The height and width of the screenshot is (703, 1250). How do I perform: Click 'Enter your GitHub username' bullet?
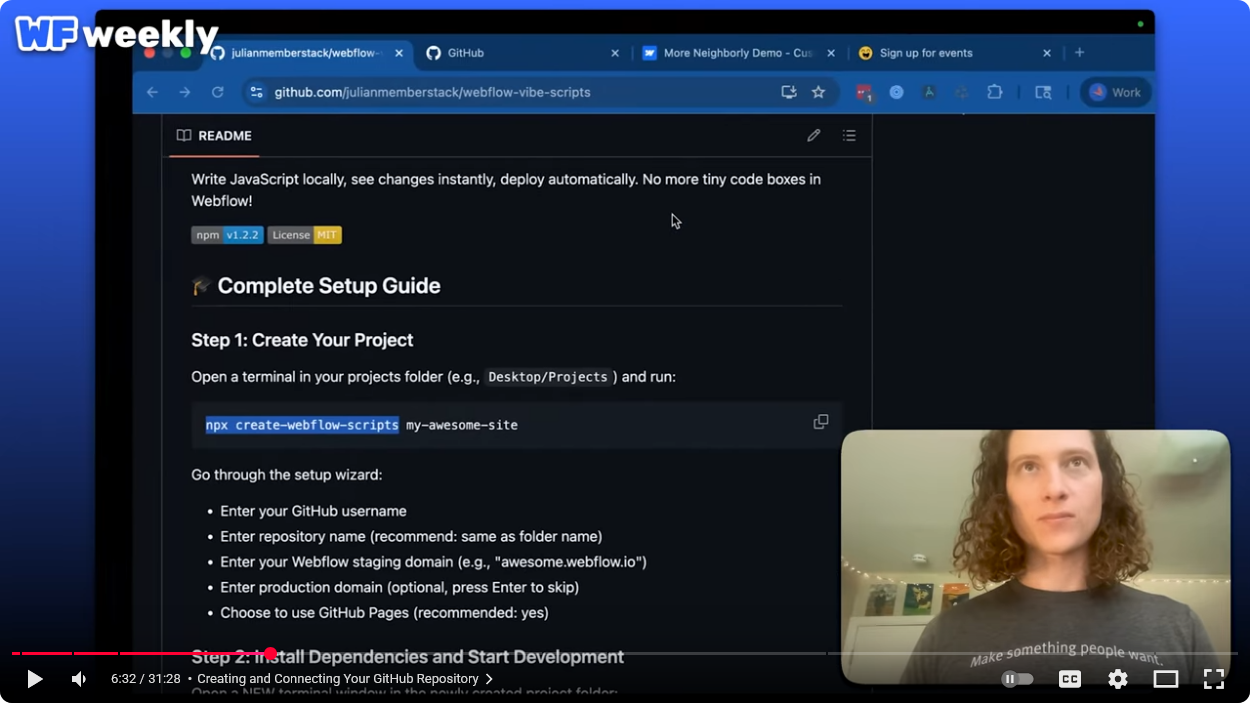coord(313,511)
